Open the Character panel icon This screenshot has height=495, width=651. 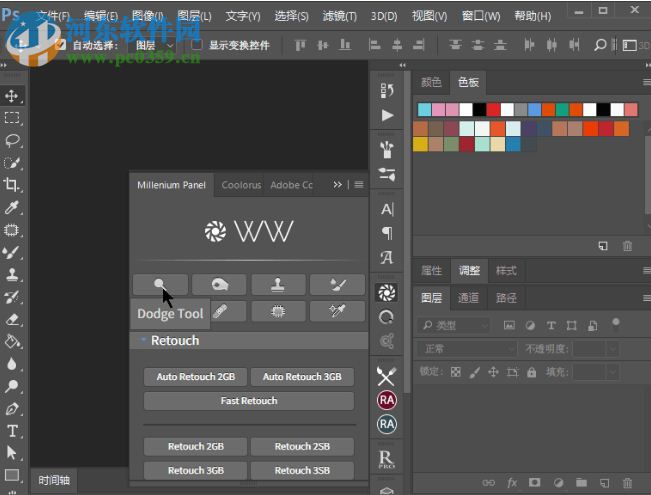point(387,209)
